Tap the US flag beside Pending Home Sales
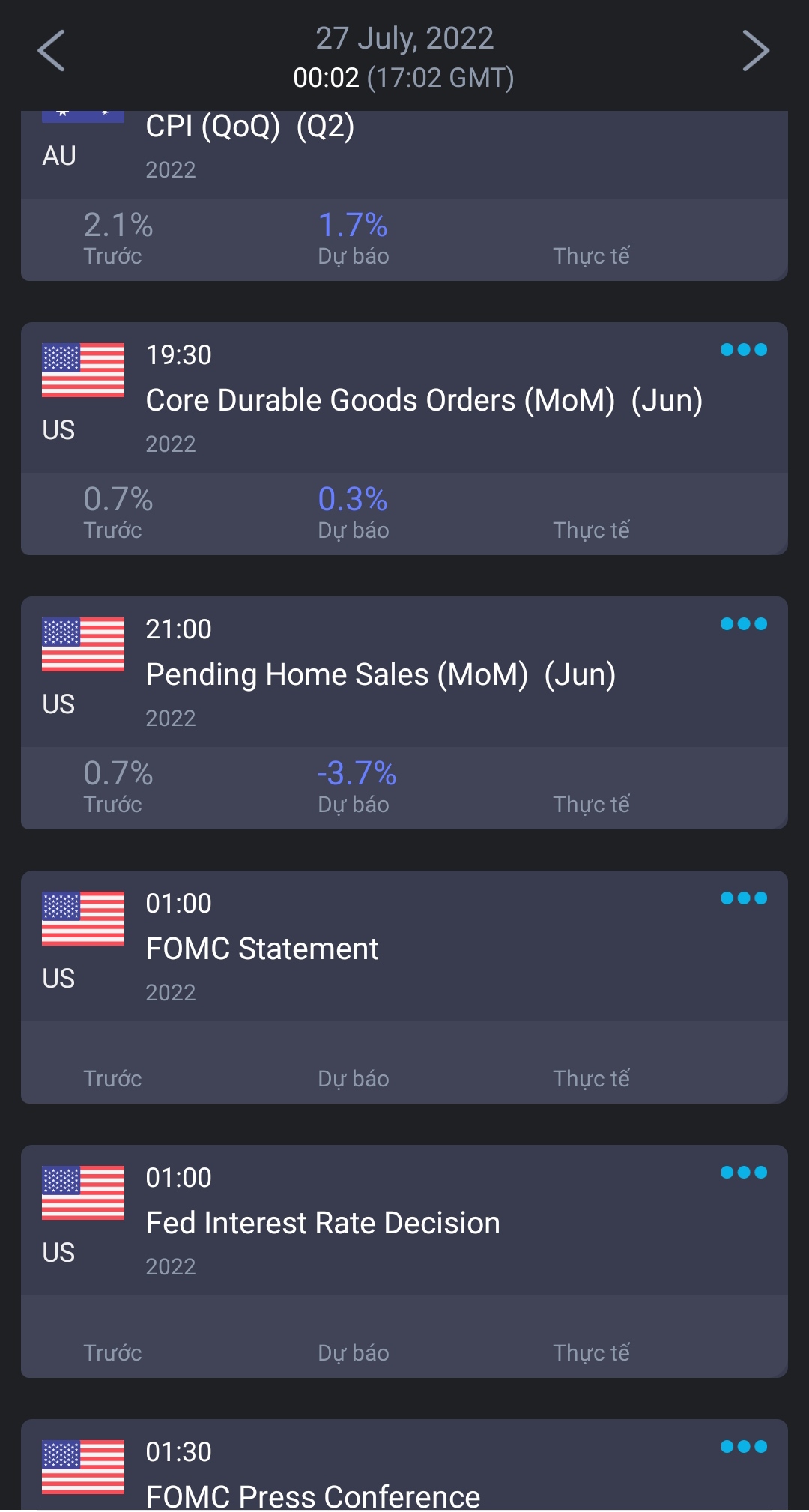 [x=83, y=644]
